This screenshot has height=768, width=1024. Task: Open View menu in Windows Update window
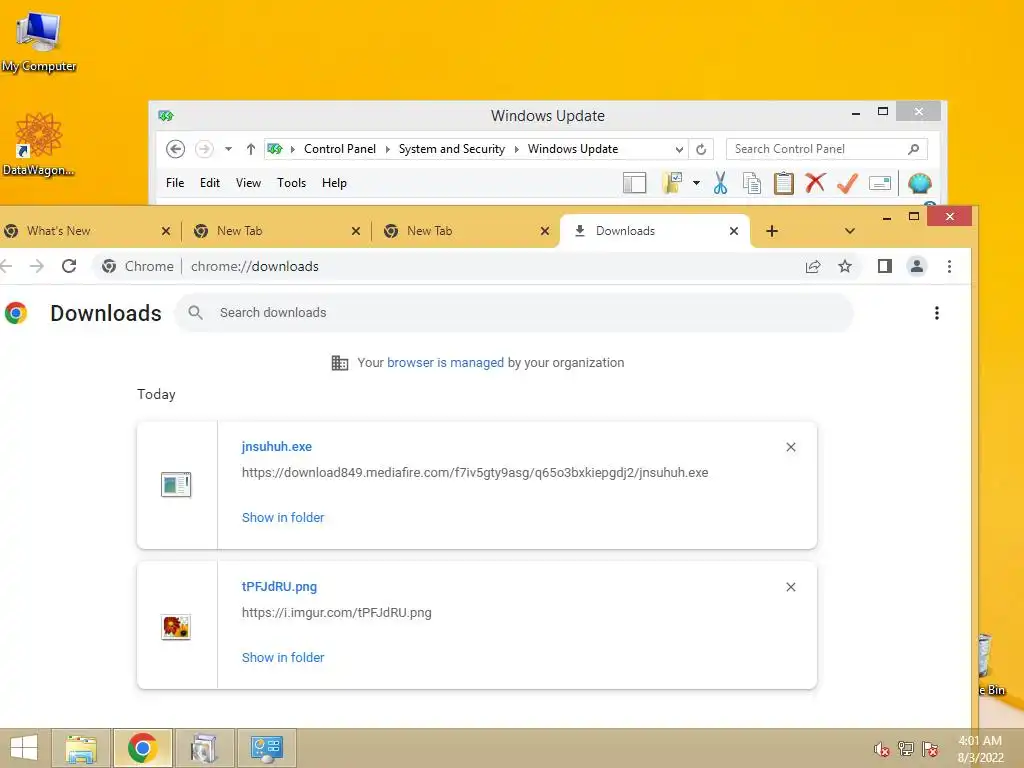[248, 183]
